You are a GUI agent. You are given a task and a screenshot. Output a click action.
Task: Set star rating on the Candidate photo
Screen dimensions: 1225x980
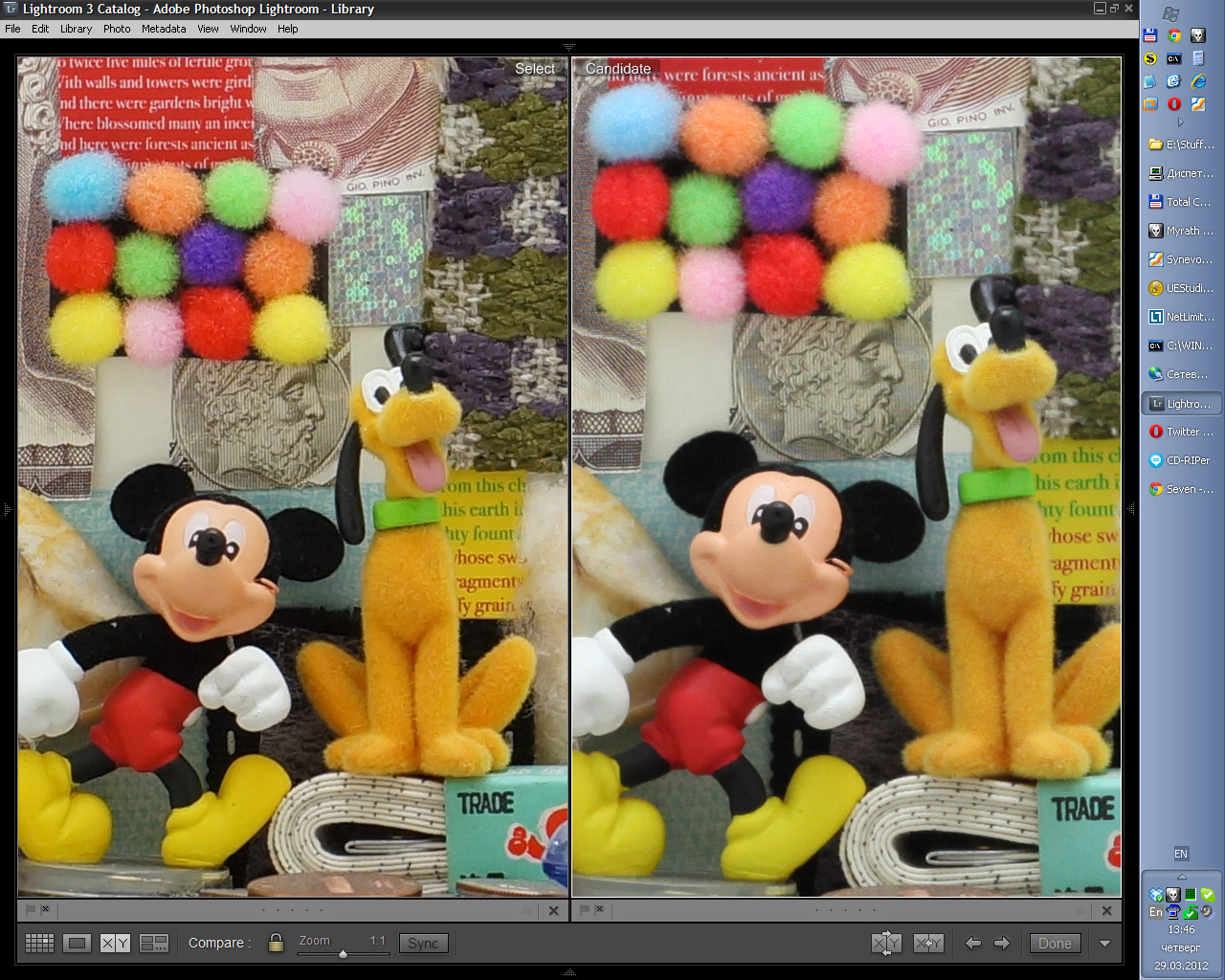[846, 910]
